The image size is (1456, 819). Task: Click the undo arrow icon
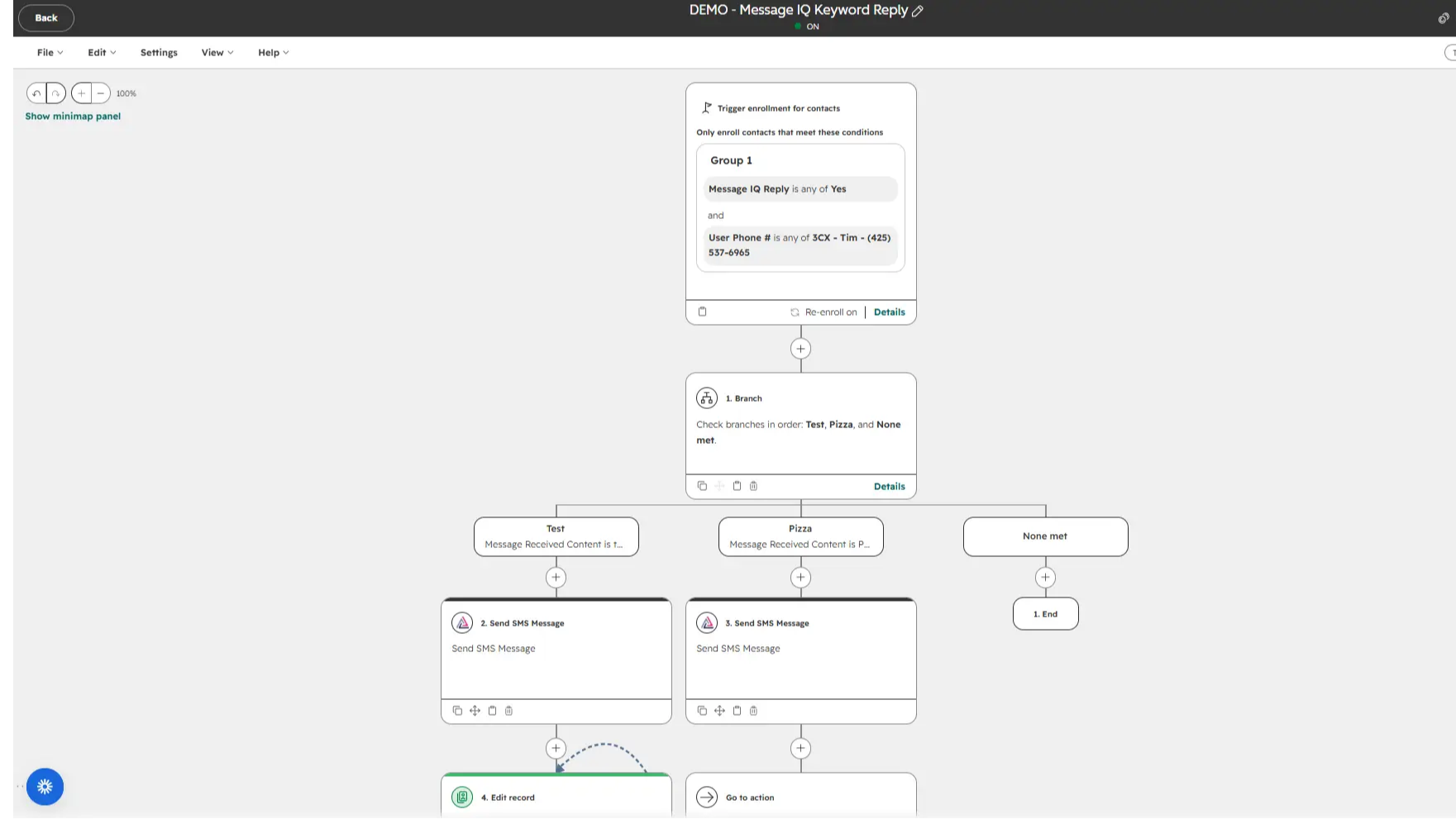pyautogui.click(x=36, y=93)
